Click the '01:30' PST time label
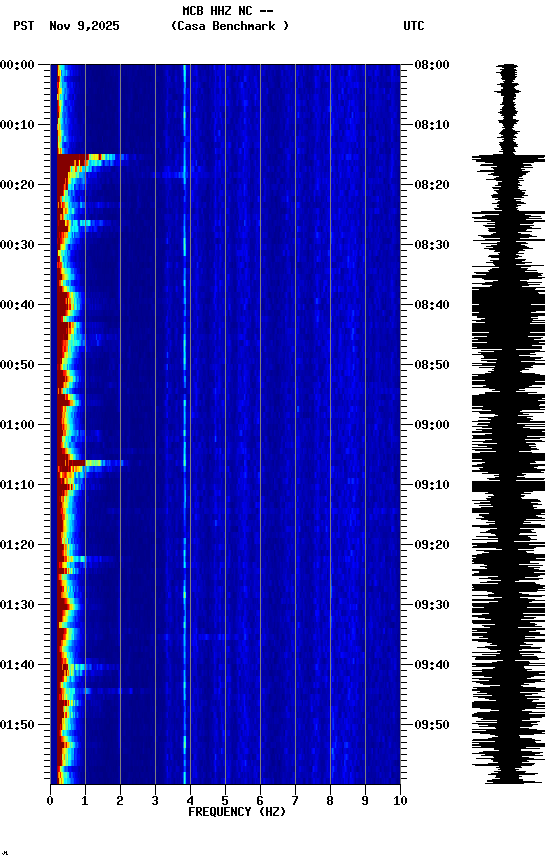Screen dimensions: 552x864 click(x=17, y=605)
